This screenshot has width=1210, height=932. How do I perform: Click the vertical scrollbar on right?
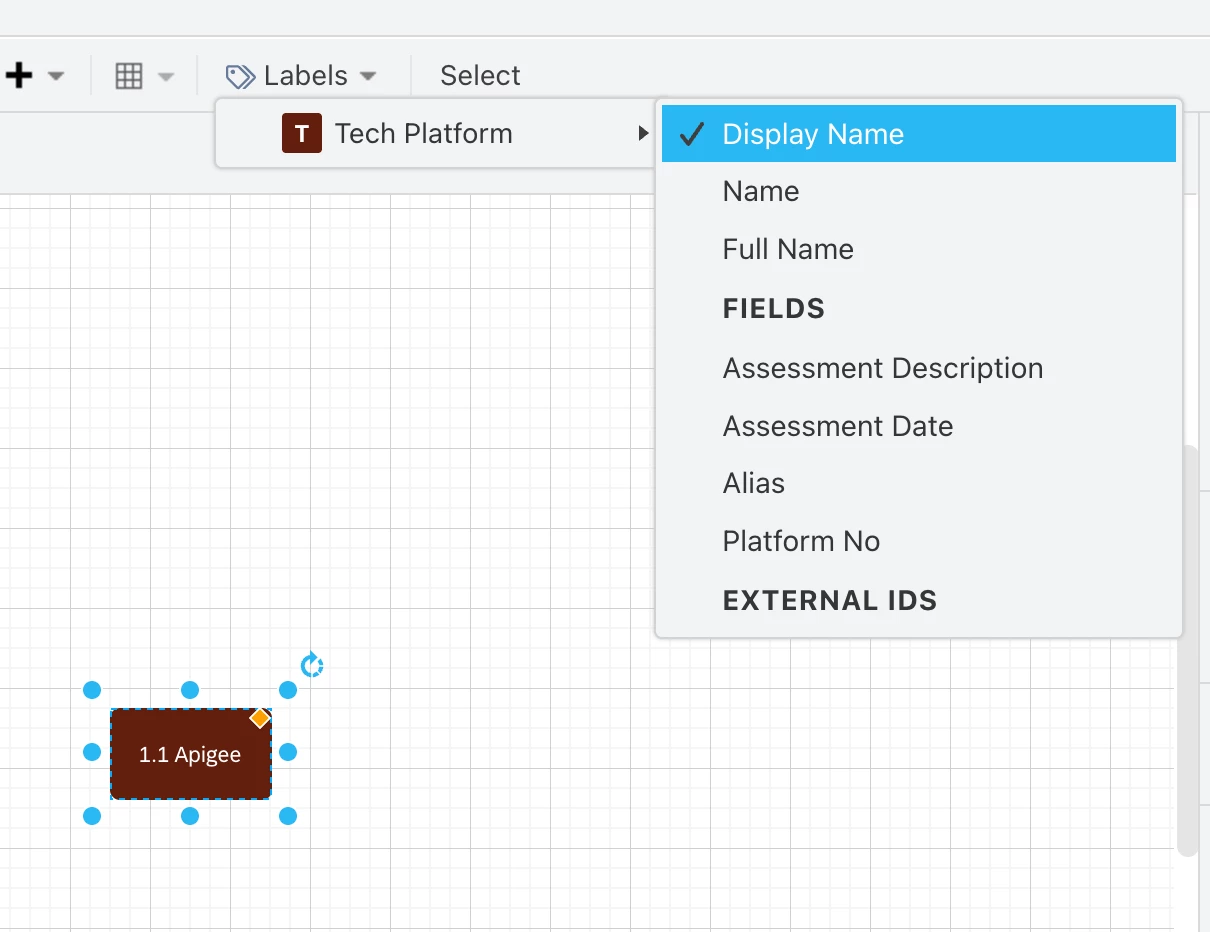1187,651
